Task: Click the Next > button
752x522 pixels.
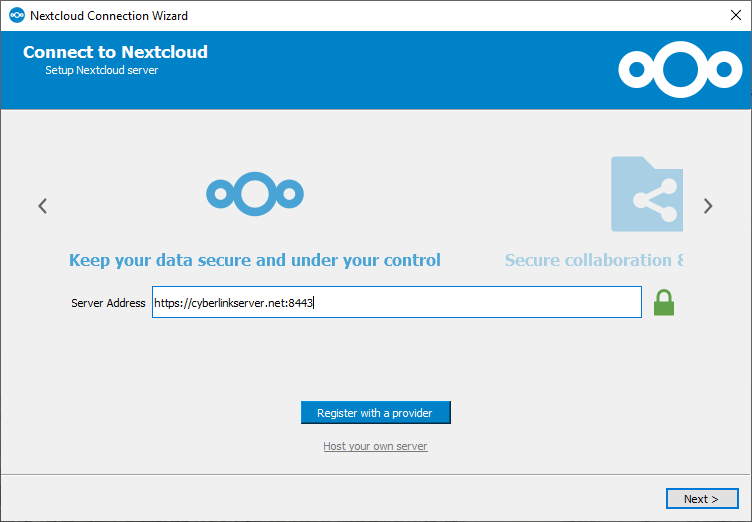Action: tap(702, 499)
